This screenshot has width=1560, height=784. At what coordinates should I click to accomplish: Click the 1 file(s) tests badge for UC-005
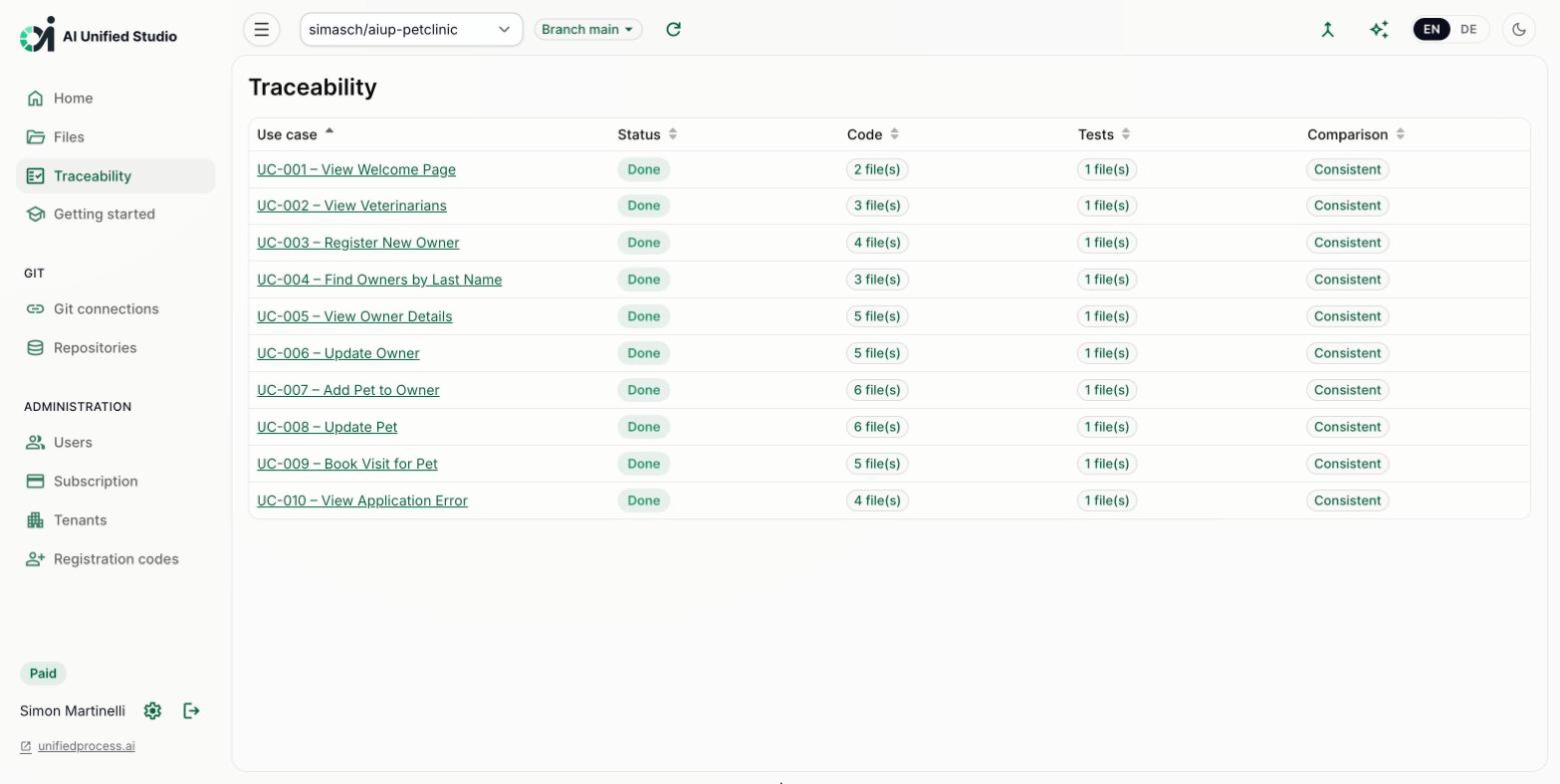tap(1107, 317)
